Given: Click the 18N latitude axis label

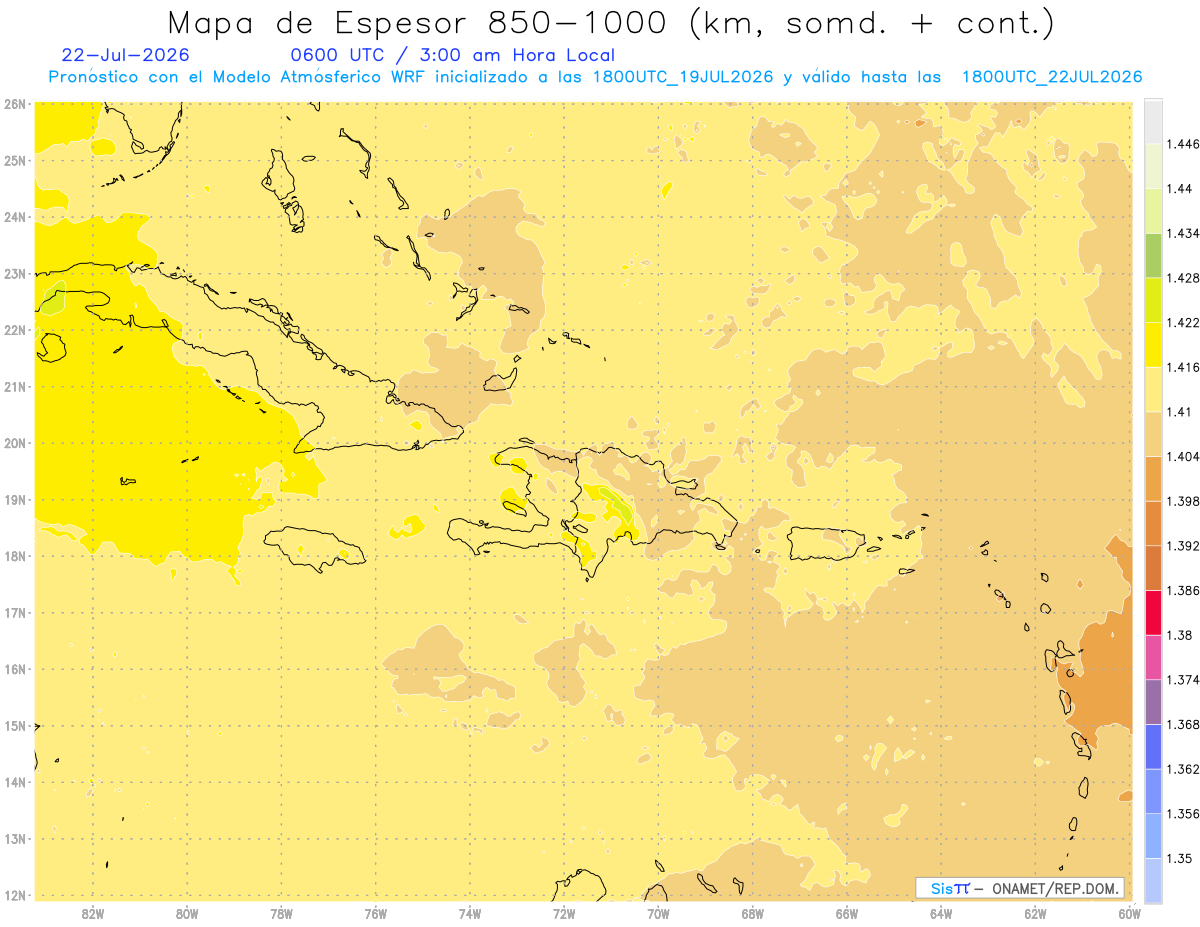Looking at the screenshot, I should tap(14, 556).
